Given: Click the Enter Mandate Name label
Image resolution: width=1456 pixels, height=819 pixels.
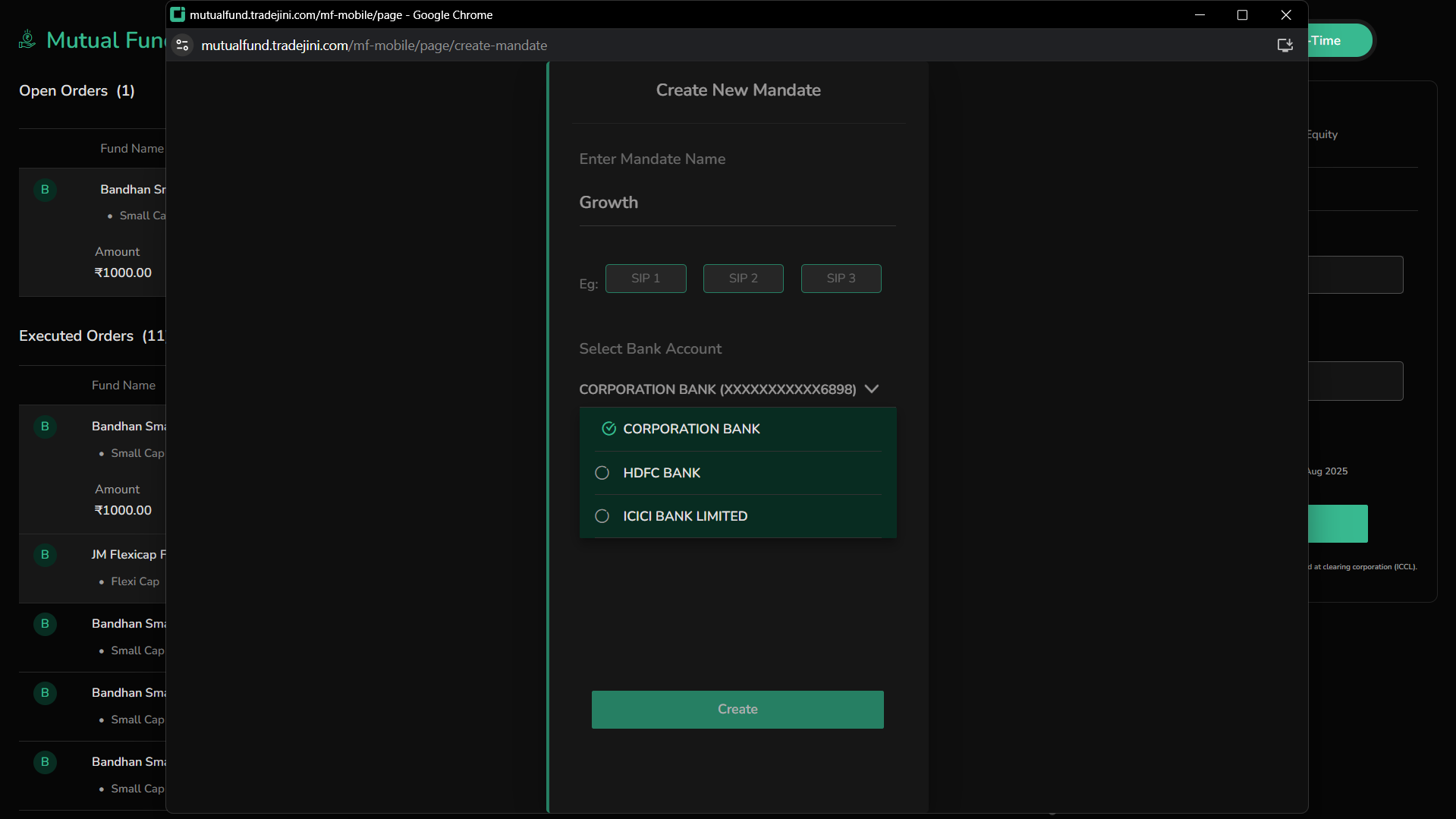Looking at the screenshot, I should (x=653, y=159).
